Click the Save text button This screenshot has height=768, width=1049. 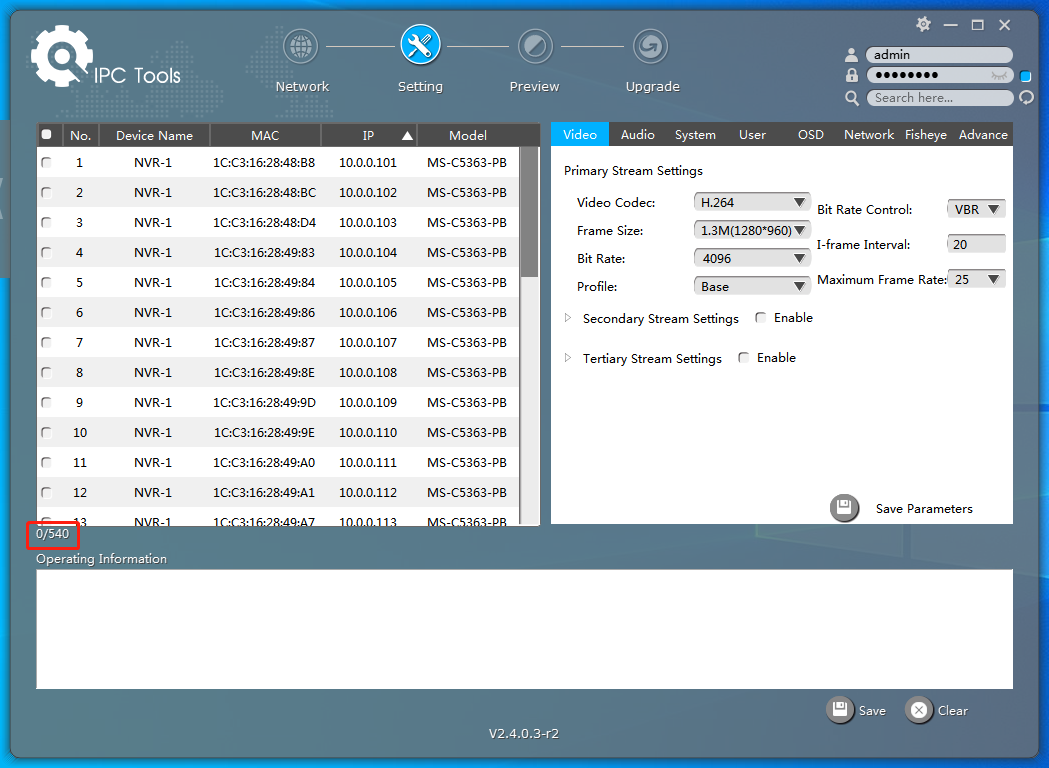[872, 711]
